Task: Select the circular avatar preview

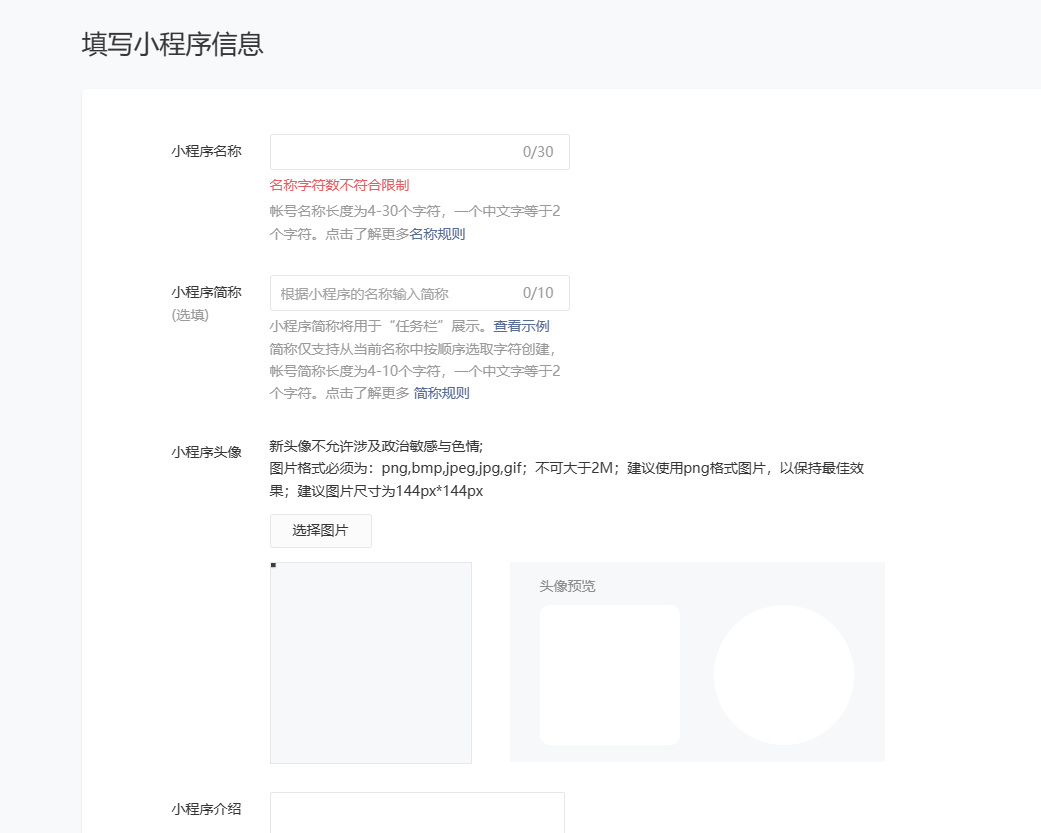Action: click(x=783, y=675)
